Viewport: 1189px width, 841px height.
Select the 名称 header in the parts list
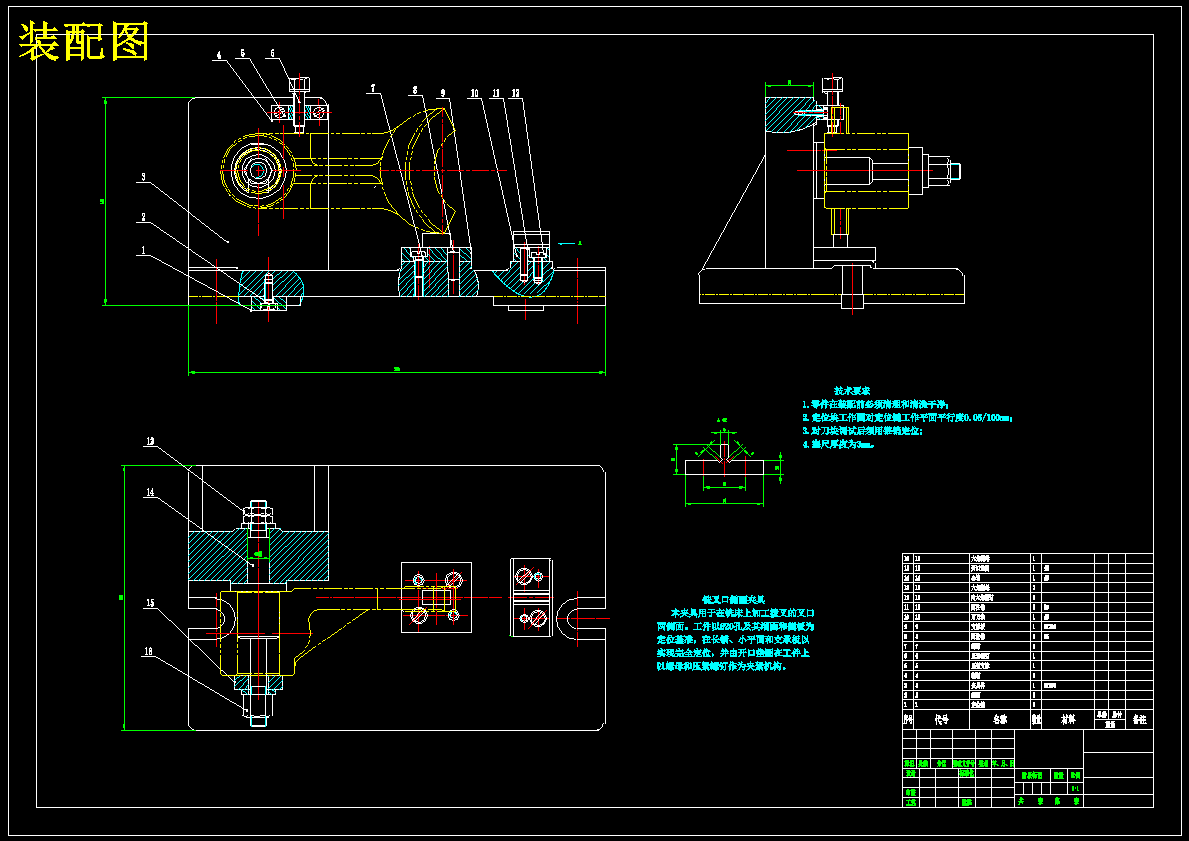pos(1001,720)
